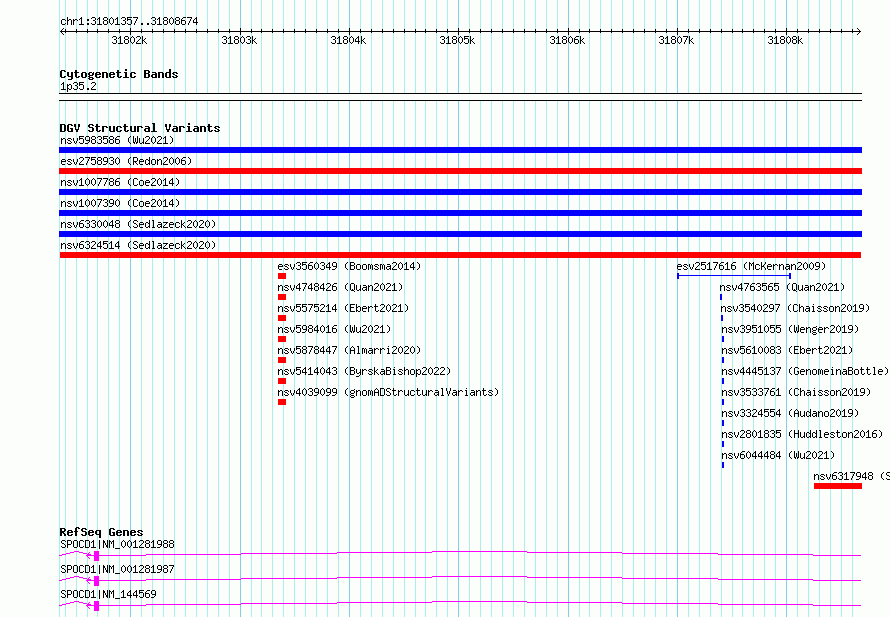
Task: Click the right arrowhead of the ruler
Action: 859,31
